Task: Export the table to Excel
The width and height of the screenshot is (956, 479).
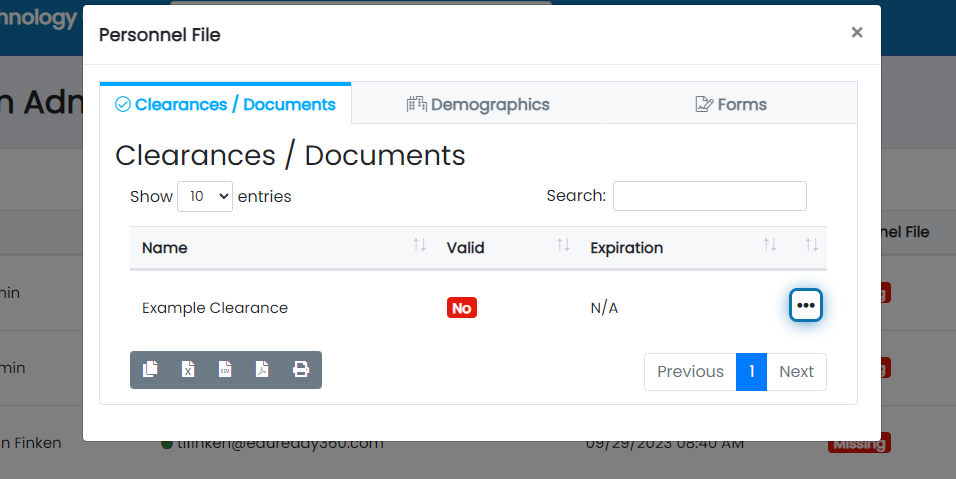Action: pos(187,370)
